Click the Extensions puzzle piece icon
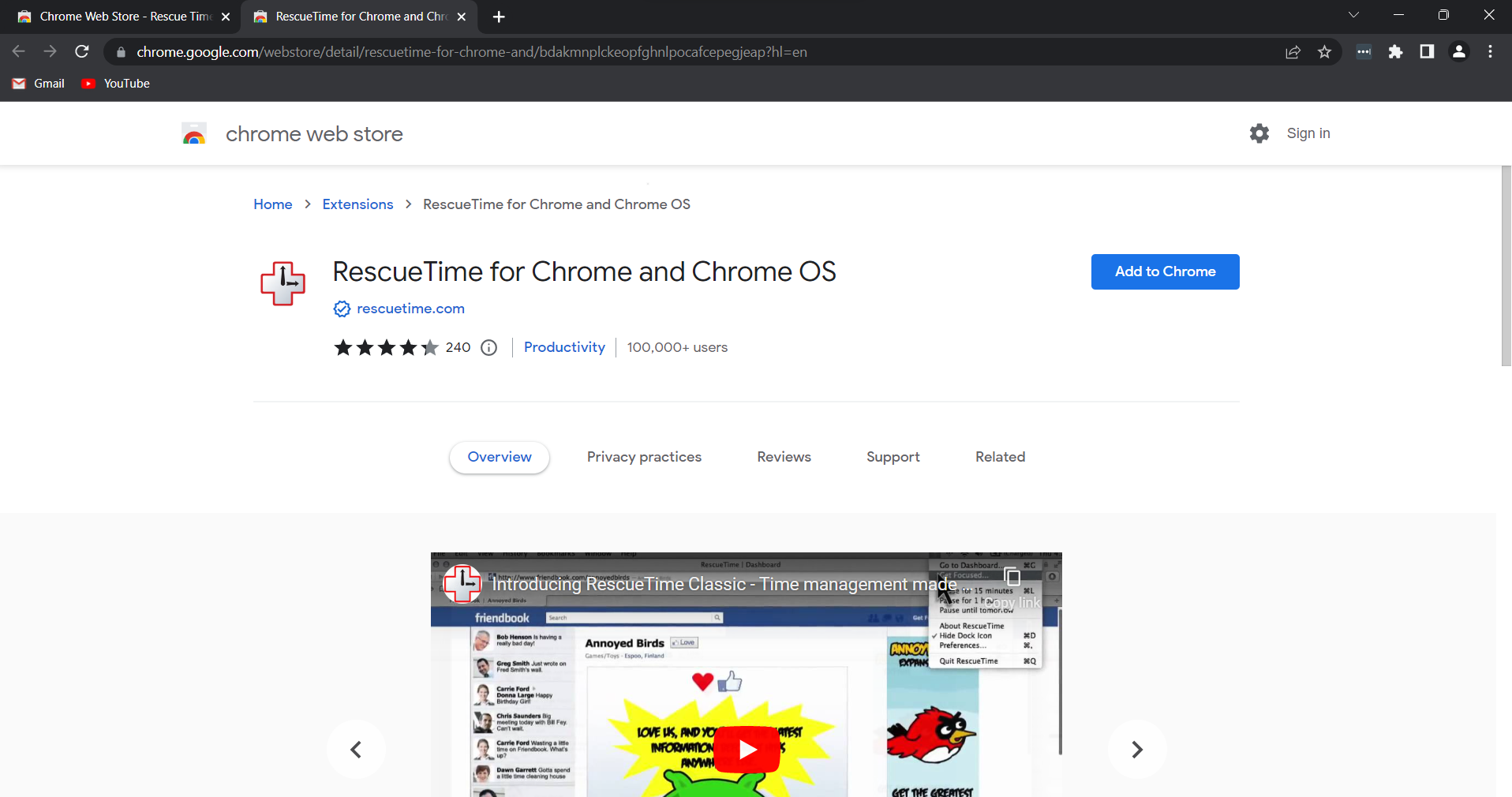 point(1395,51)
